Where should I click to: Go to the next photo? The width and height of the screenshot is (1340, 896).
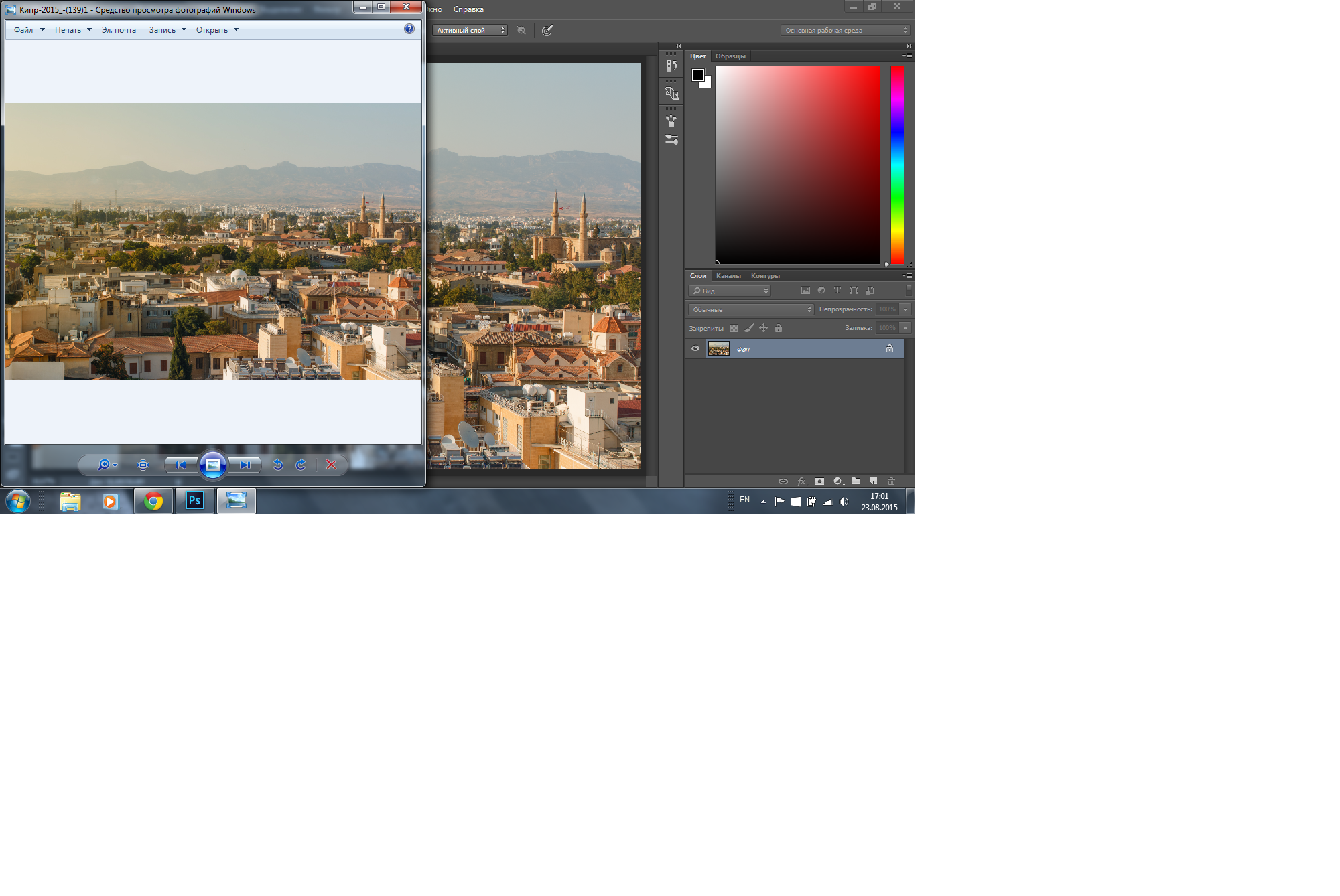tap(245, 465)
